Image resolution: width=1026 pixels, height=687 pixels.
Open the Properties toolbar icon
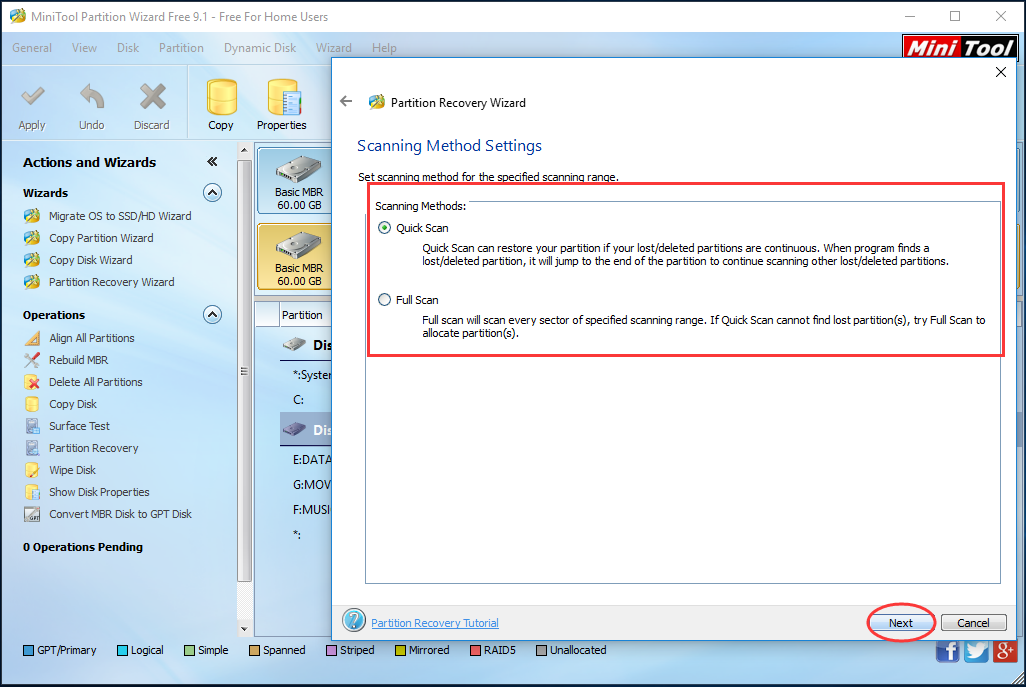point(283,97)
